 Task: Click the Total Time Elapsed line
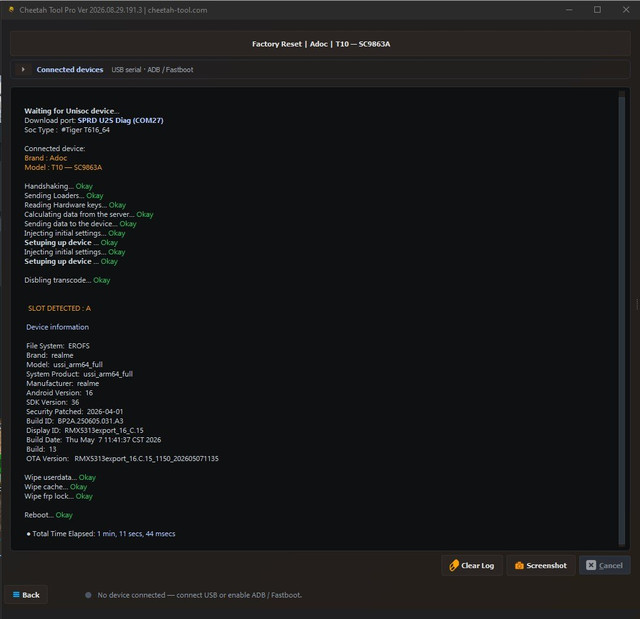pos(101,533)
